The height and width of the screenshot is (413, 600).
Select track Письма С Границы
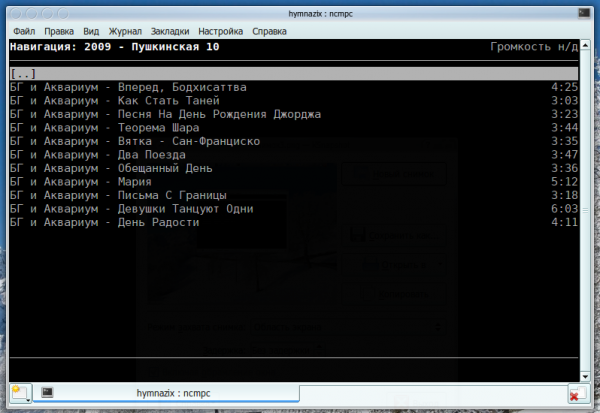(x=294, y=195)
